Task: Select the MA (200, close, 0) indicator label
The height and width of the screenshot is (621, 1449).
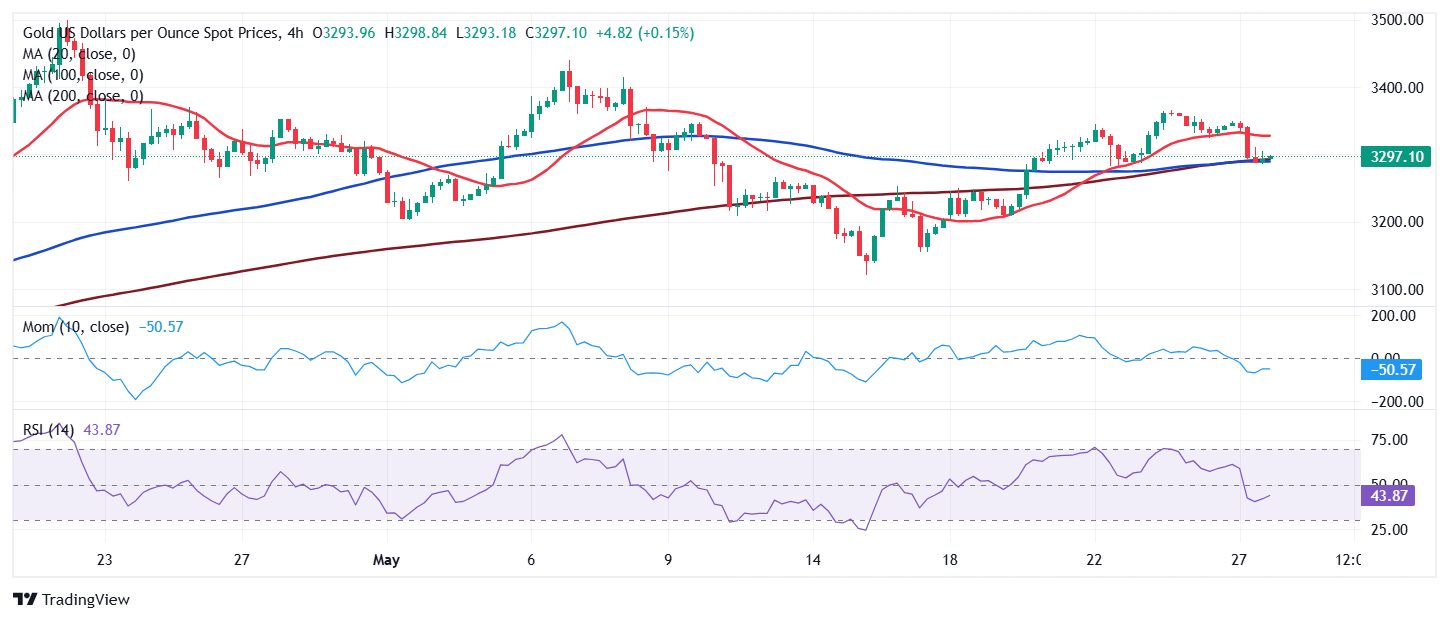Action: (x=83, y=96)
